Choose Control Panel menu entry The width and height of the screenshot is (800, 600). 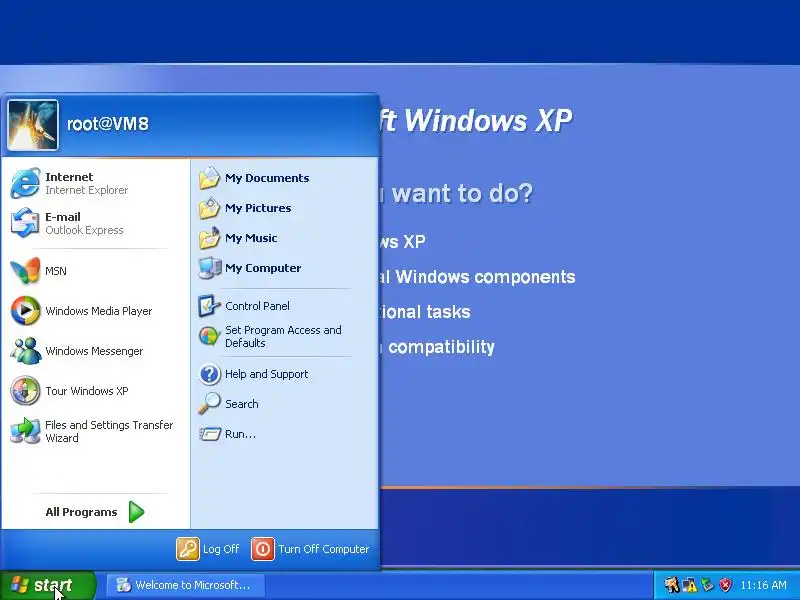coord(286,306)
